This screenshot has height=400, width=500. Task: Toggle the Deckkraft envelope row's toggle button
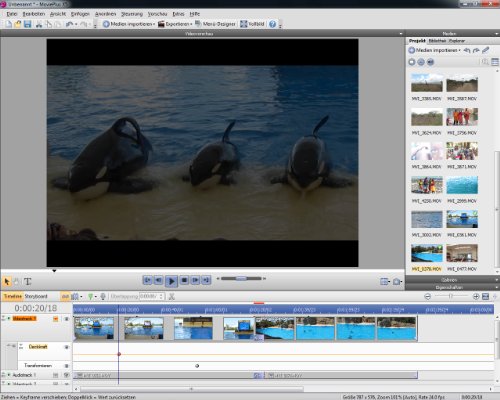pyautogui.click(x=66, y=347)
